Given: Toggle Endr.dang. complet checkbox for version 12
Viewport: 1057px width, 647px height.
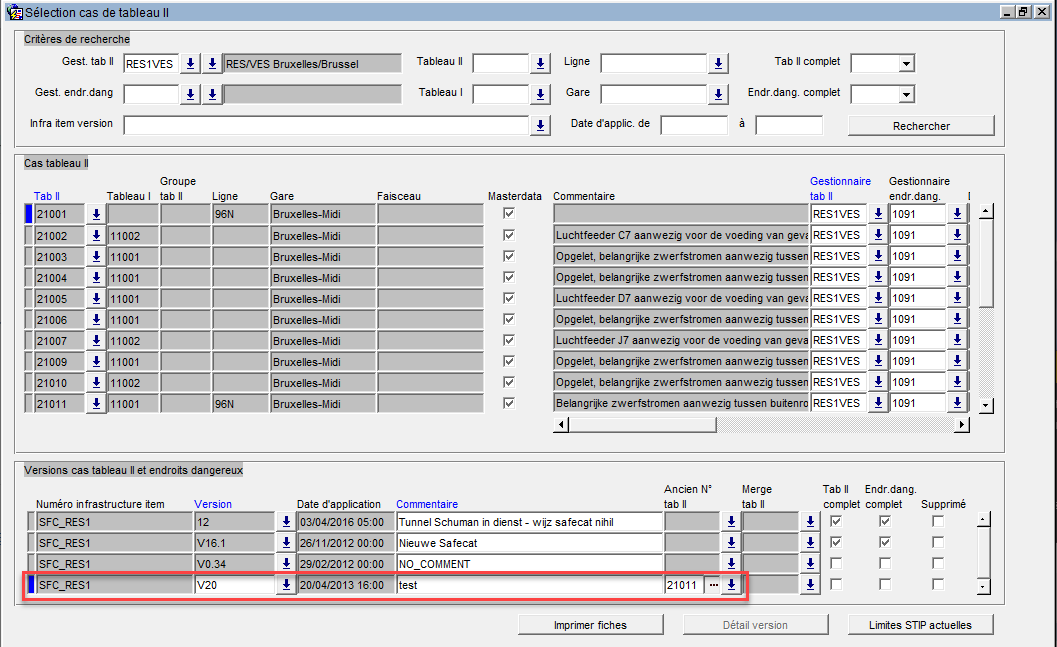Looking at the screenshot, I should tap(884, 521).
